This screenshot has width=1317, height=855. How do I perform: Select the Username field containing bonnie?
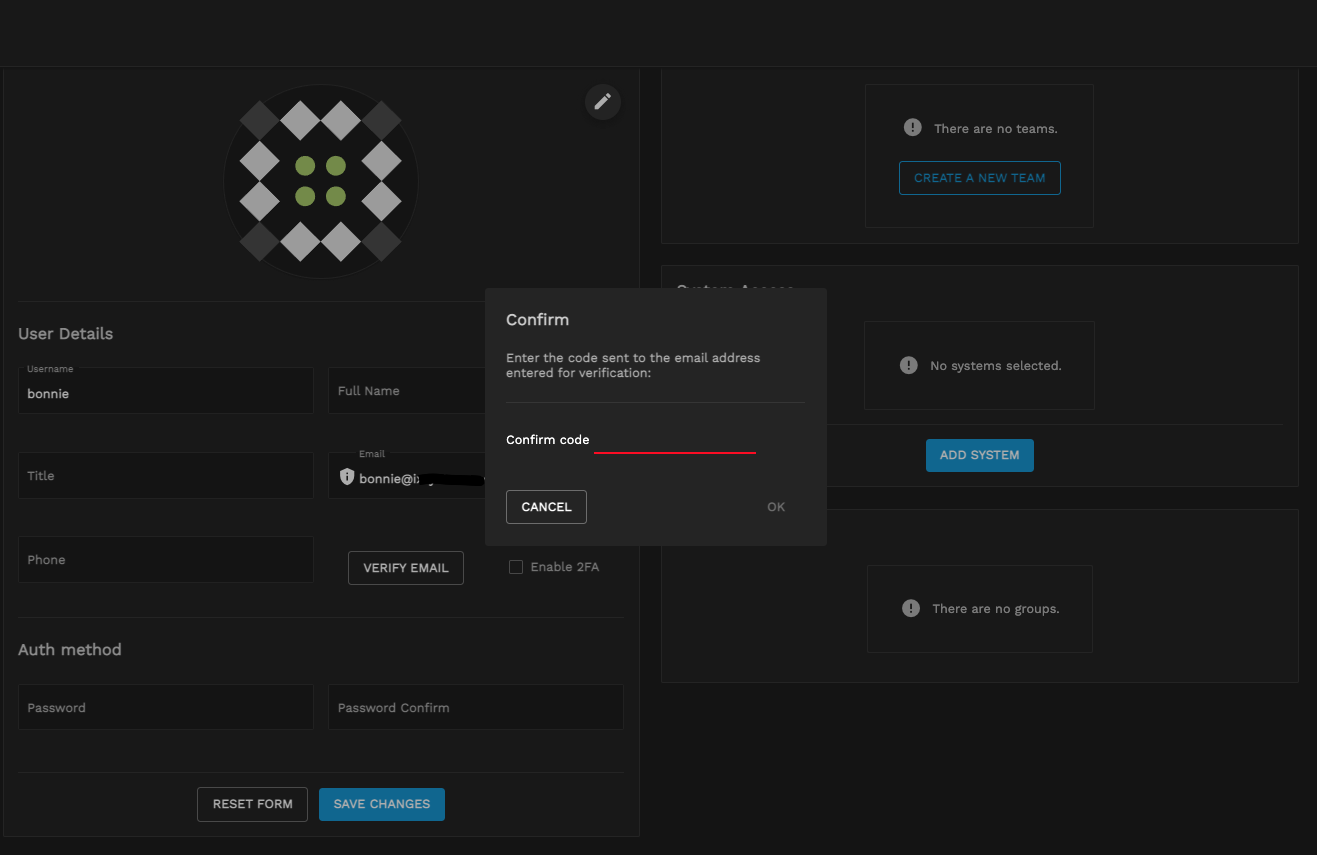point(165,393)
